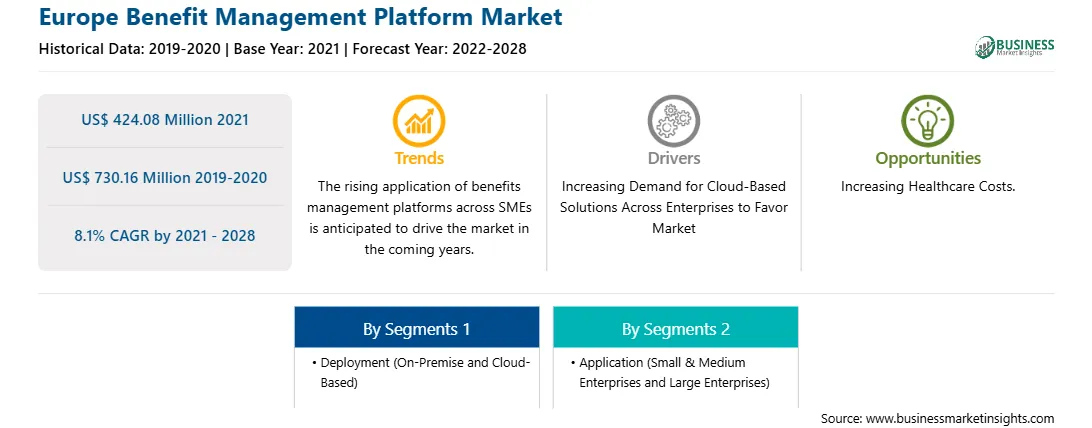
Task: Click the US$ 730.16 Million 2019-2020 stat
Action: pos(164,177)
